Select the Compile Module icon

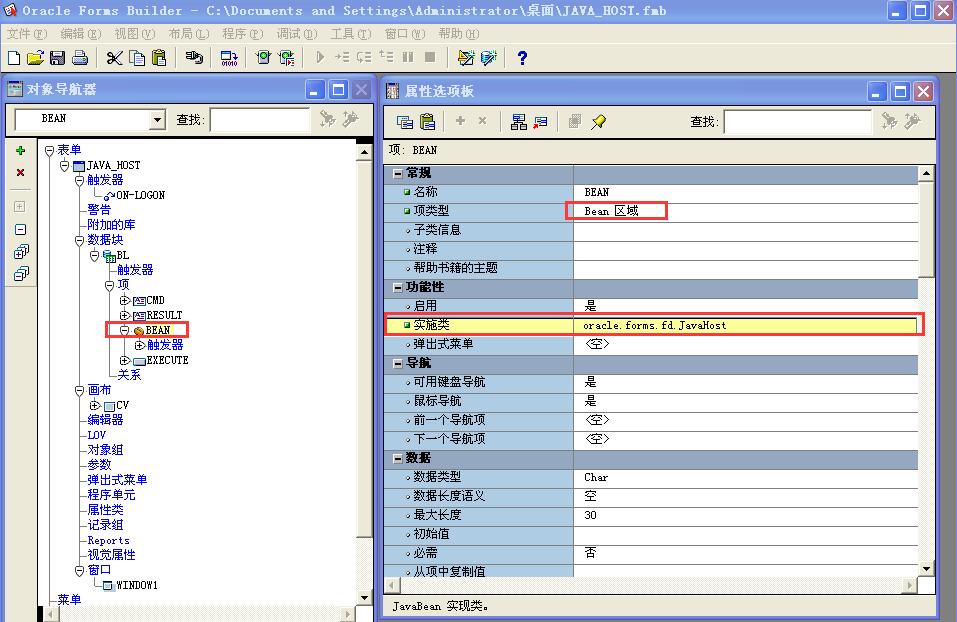click(x=229, y=58)
